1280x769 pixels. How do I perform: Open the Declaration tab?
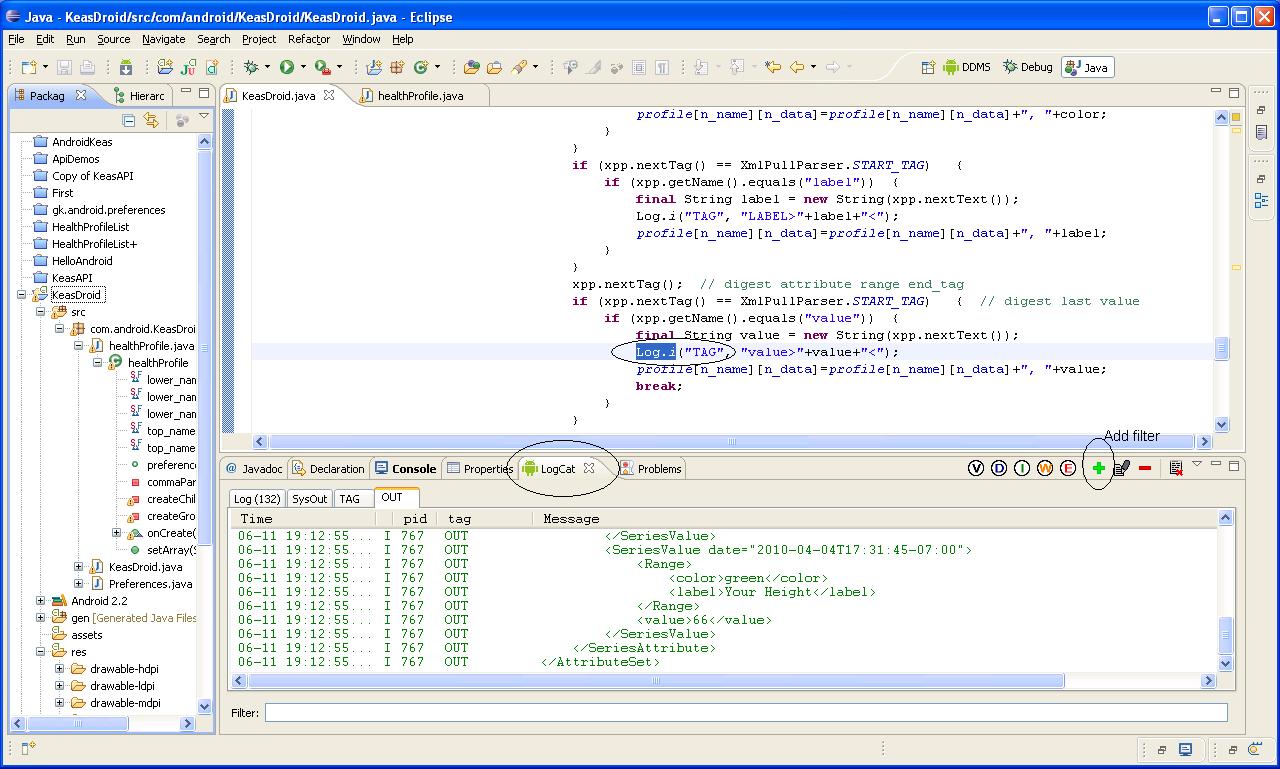coord(328,468)
